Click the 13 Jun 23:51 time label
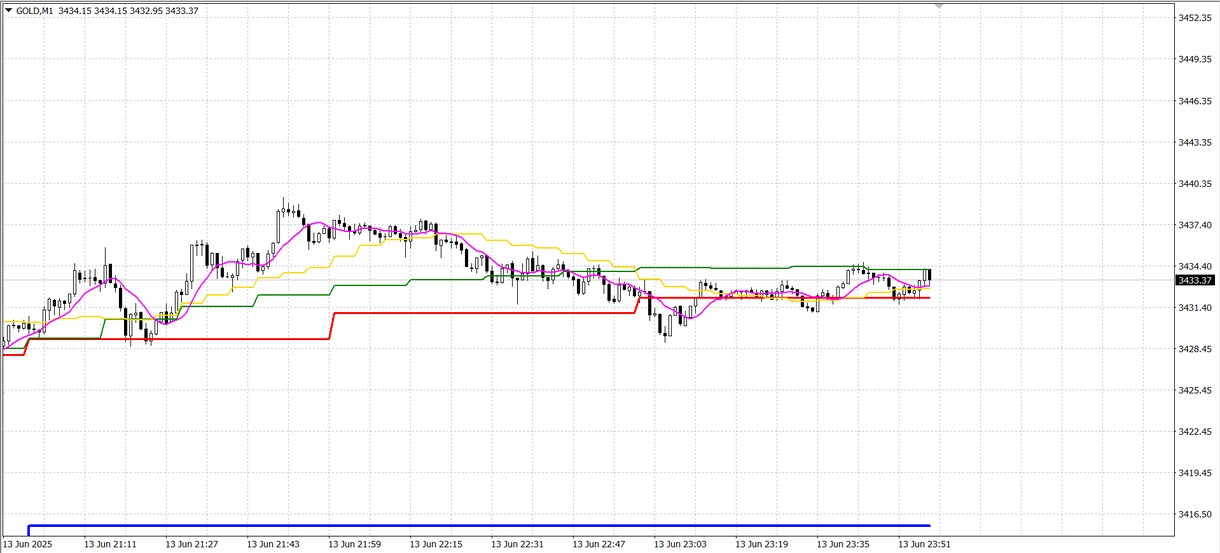This screenshot has height=553, width=1220. 925,545
